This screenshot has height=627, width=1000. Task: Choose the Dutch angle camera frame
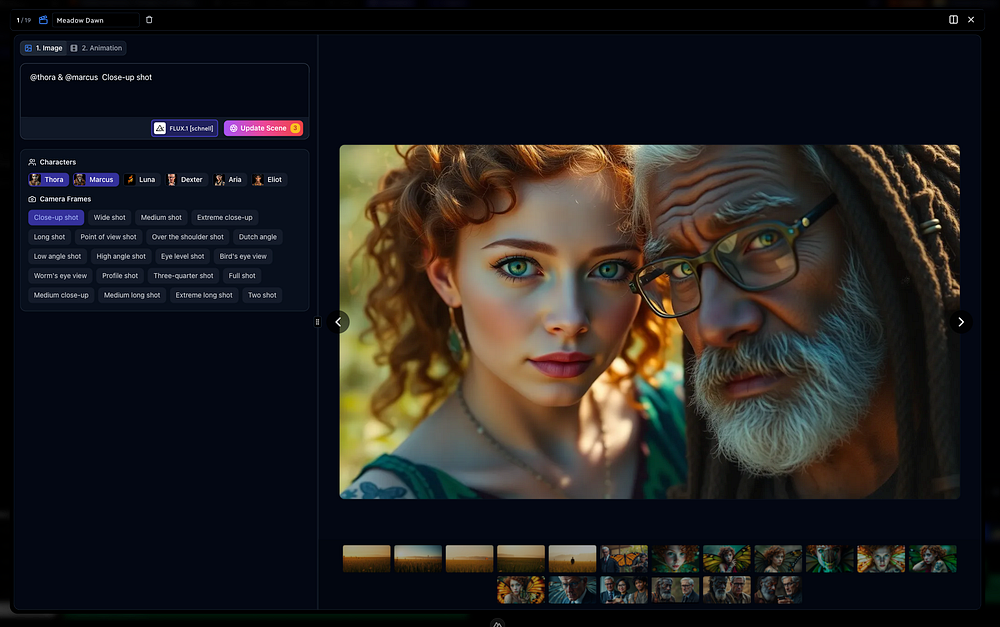pos(257,237)
